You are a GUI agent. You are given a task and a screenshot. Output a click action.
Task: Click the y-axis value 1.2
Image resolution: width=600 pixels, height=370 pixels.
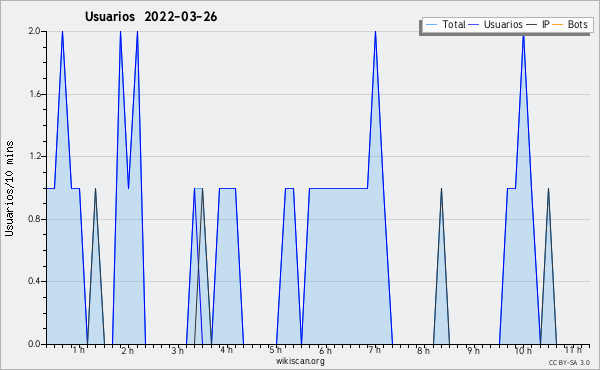point(34,156)
